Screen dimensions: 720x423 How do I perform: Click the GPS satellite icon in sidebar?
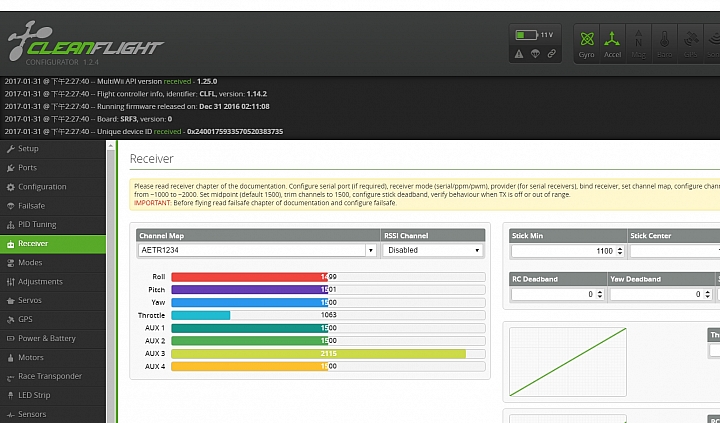[x=10, y=320]
